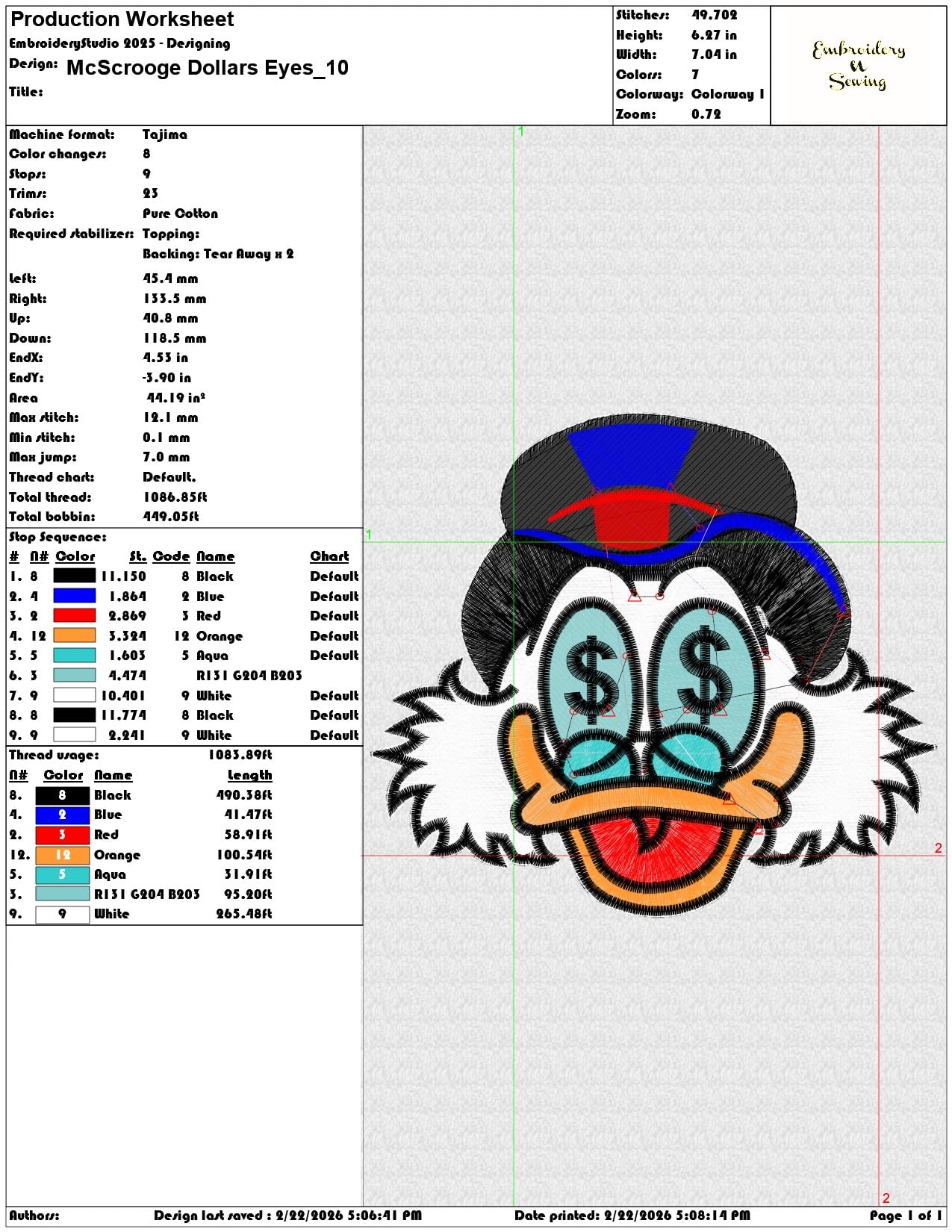The image size is (952, 1232).
Task: Click the "Production Worksheet" page title
Action: pyautogui.click(x=122, y=19)
